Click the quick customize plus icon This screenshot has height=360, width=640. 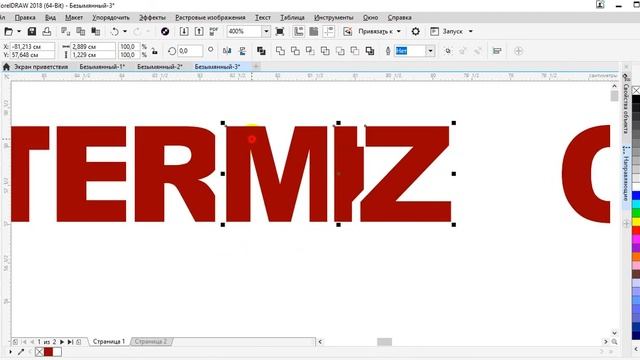(518, 51)
